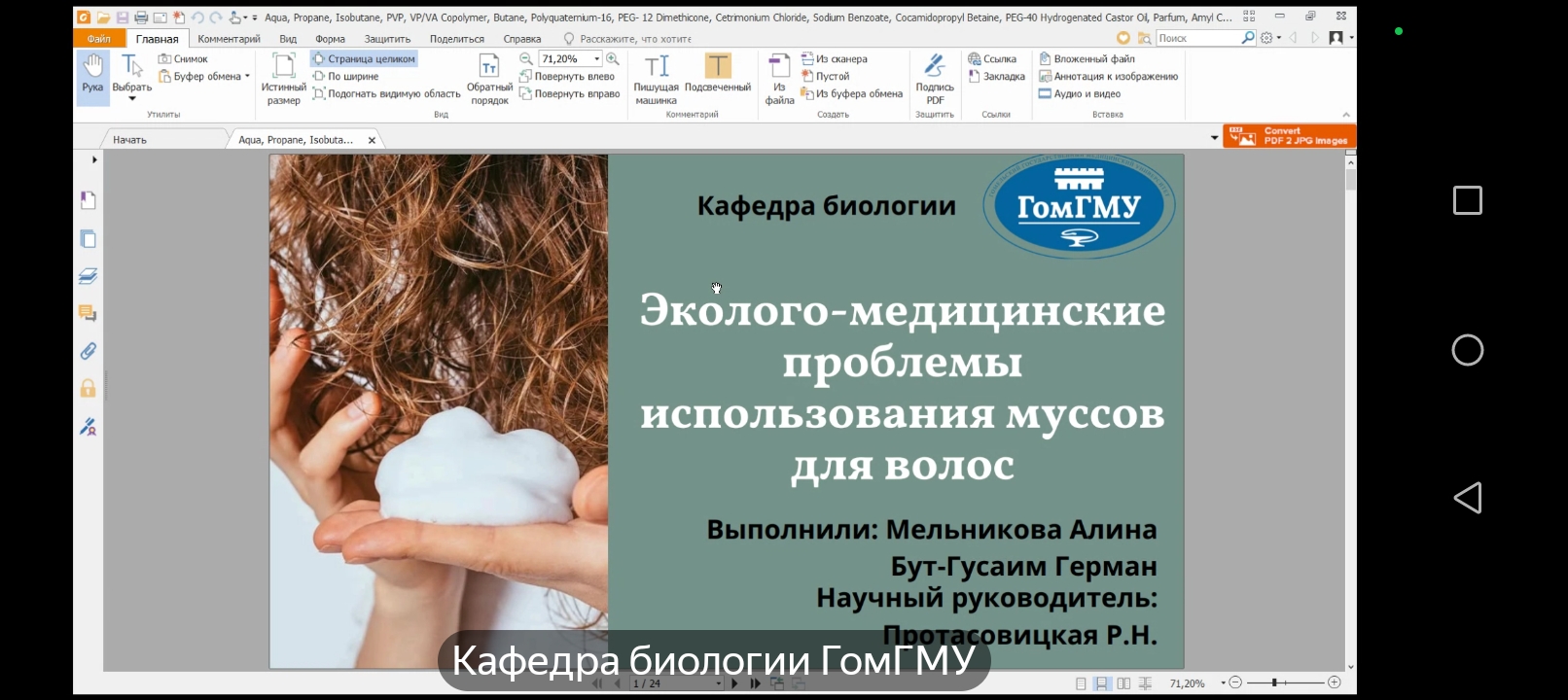This screenshot has width=1568, height=700.
Task: Insert Аудио и видео
Action: coord(1080,94)
